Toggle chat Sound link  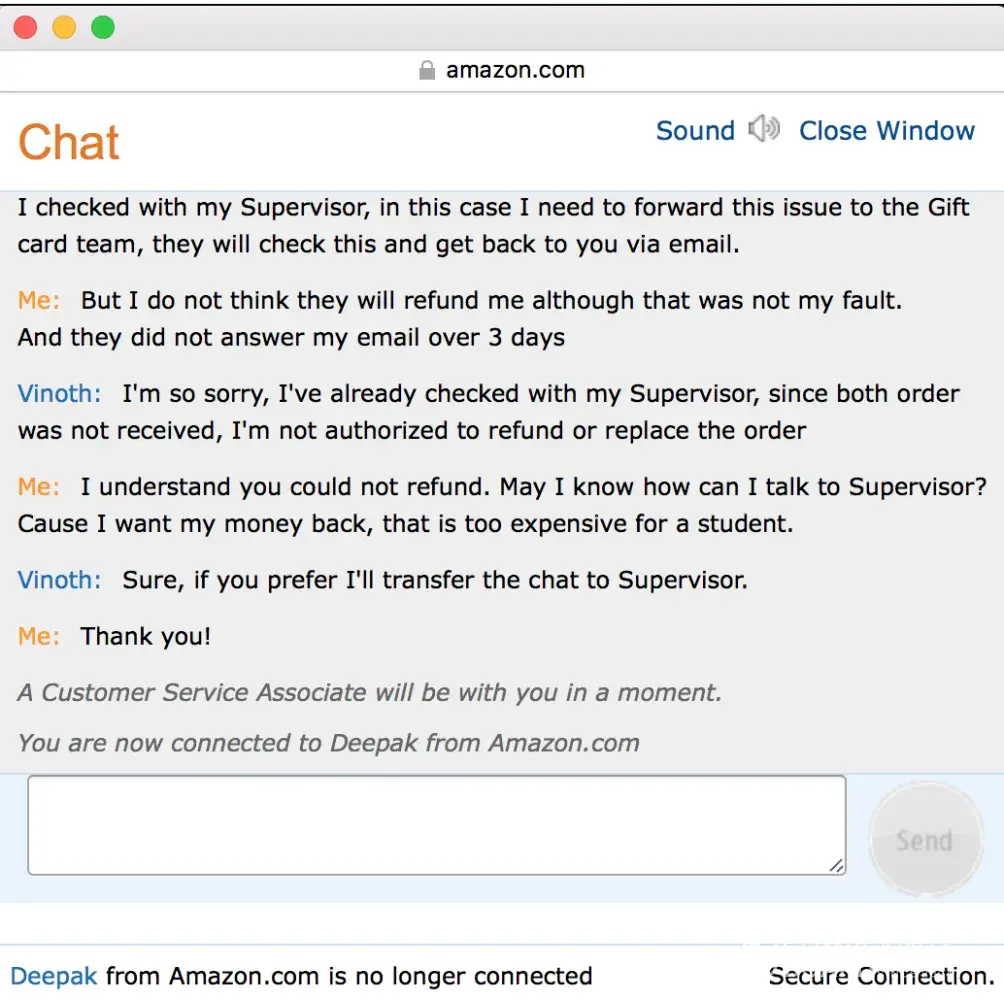[x=695, y=131]
